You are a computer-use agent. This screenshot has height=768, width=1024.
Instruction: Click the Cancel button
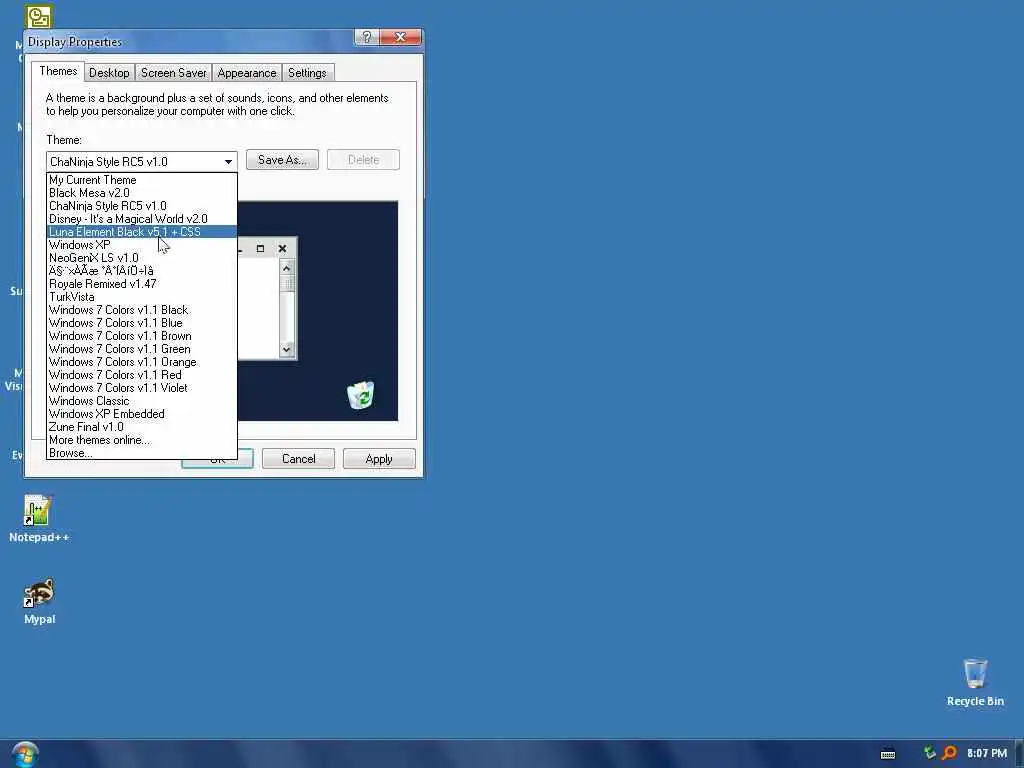[298, 458]
